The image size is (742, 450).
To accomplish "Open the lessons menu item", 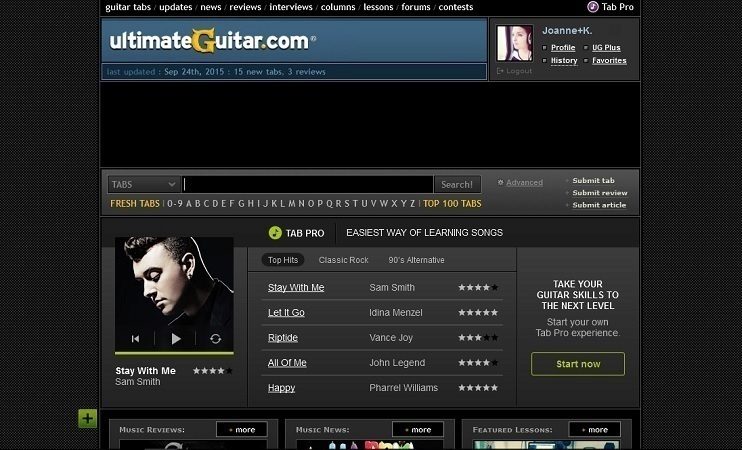I will point(378,7).
